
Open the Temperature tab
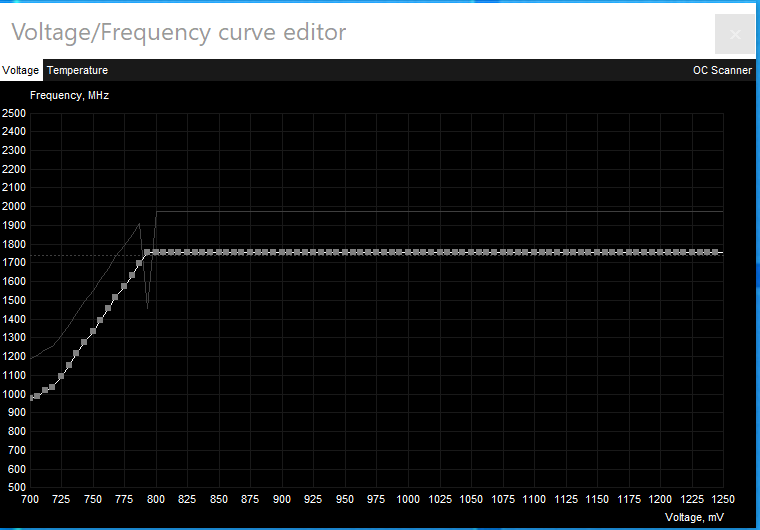click(x=78, y=70)
